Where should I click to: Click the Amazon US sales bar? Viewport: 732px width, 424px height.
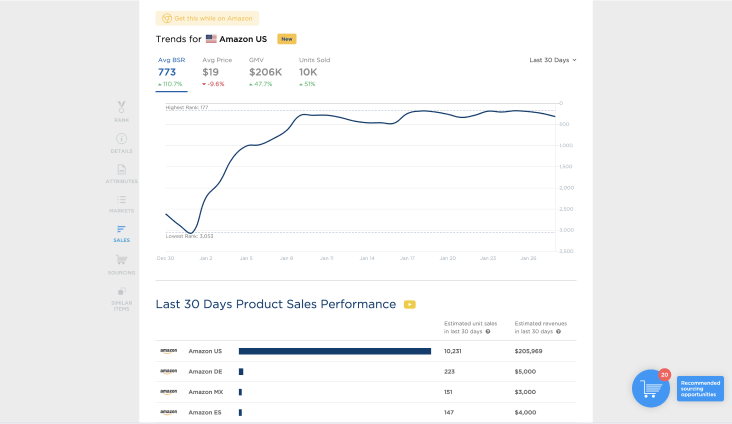pos(335,351)
